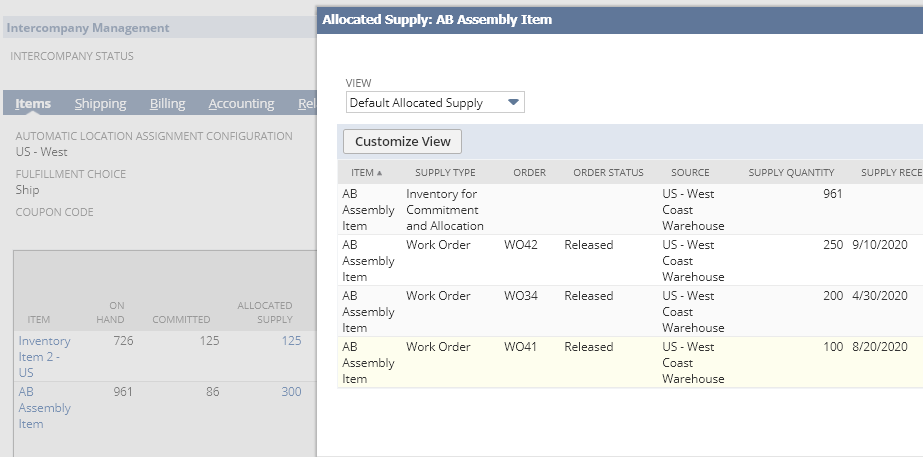
Task: Sort by the Item column header
Action: [x=367, y=172]
